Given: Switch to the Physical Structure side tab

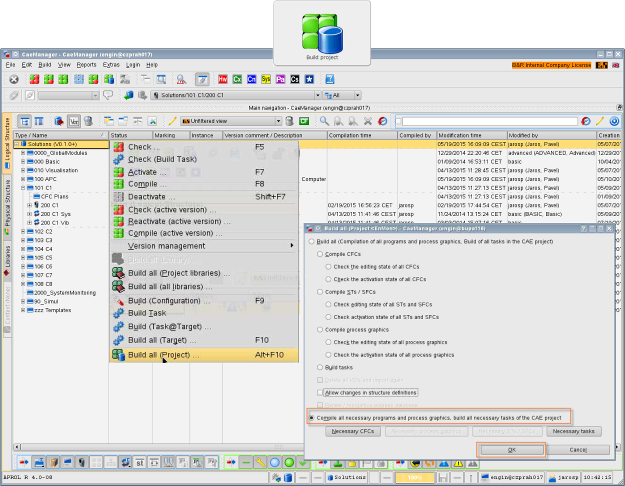Looking at the screenshot, I should [x=7, y=207].
